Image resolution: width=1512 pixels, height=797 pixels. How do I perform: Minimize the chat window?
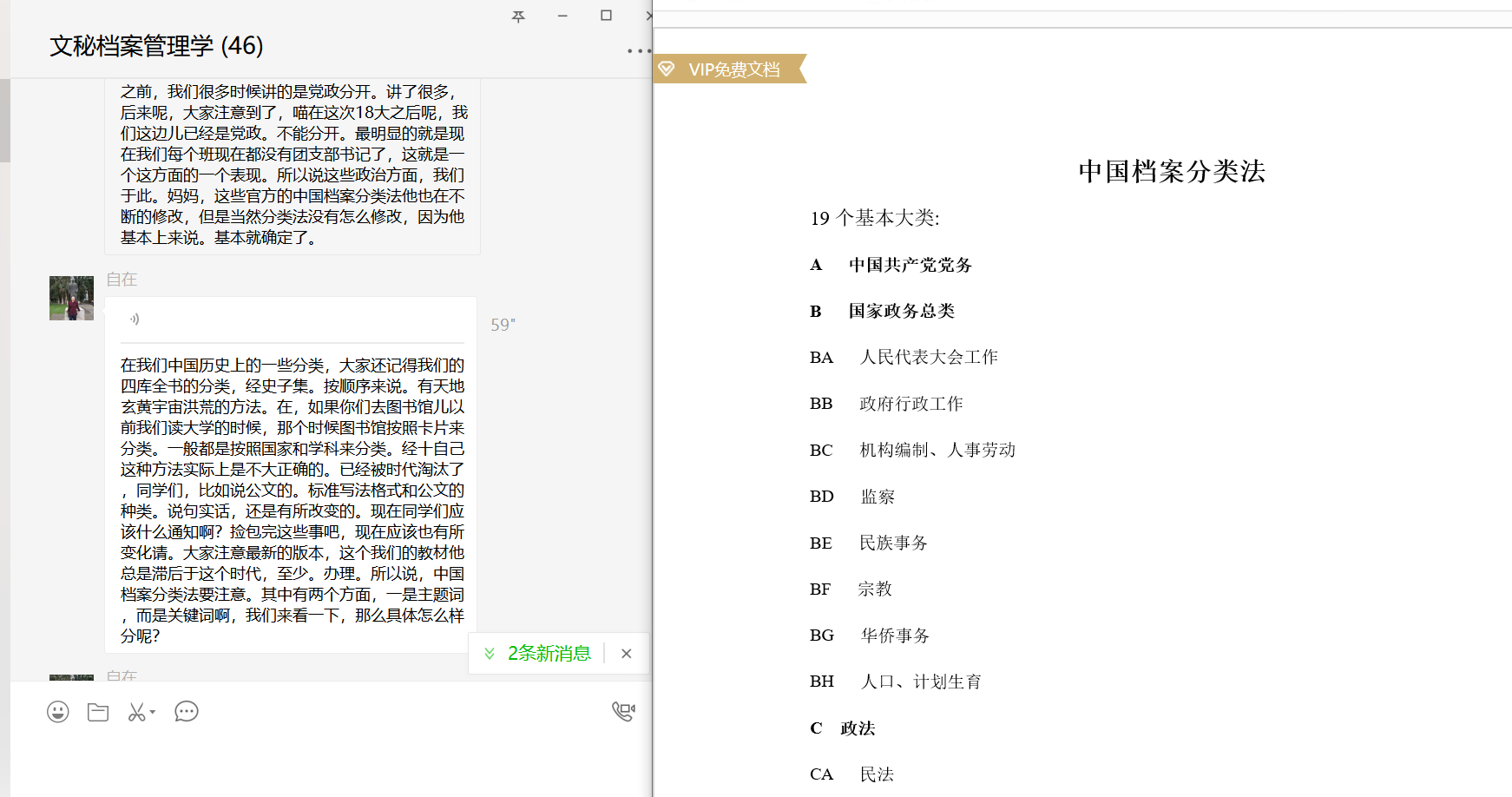pos(562,16)
